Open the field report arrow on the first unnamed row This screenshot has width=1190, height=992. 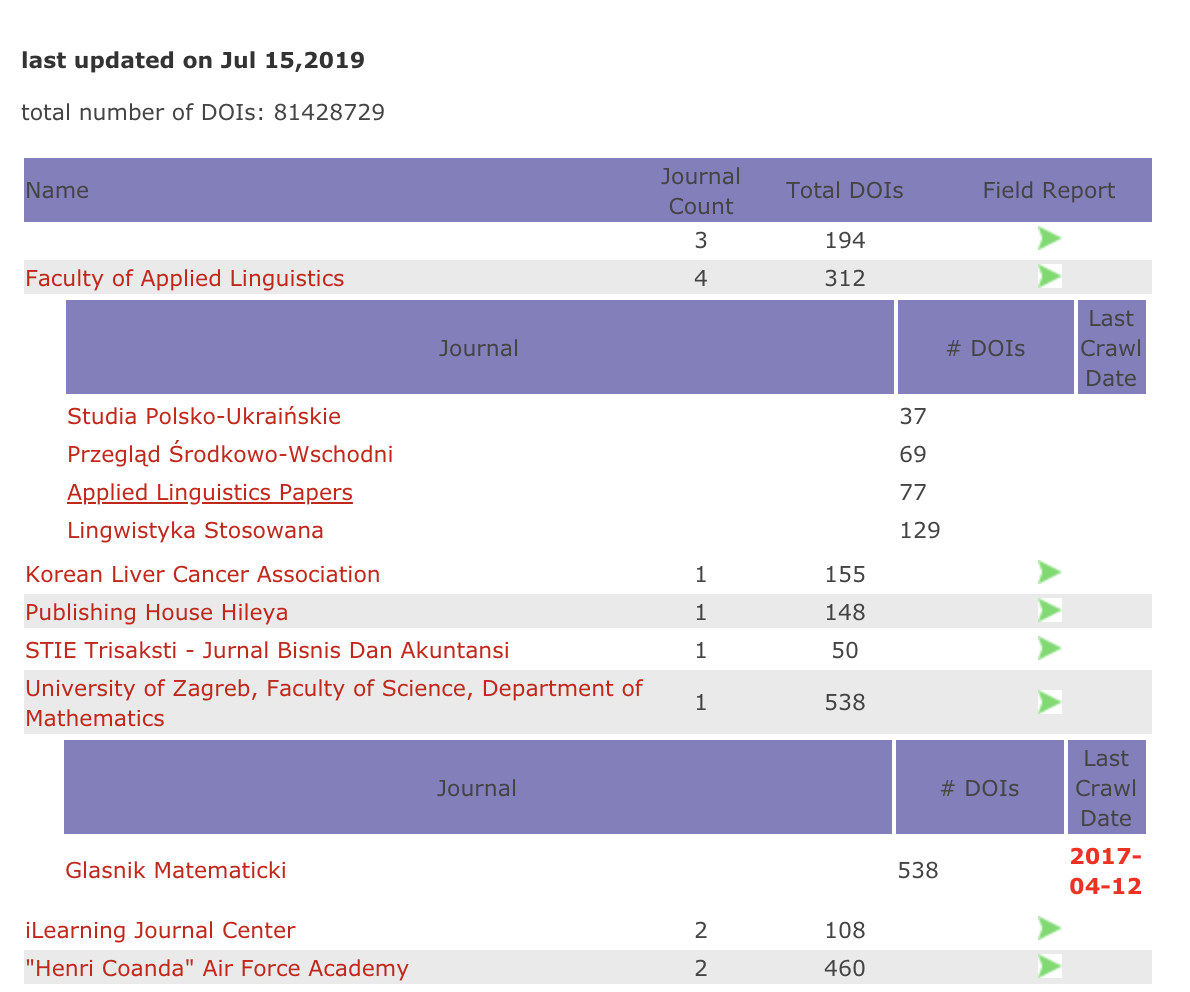pyautogui.click(x=1049, y=238)
